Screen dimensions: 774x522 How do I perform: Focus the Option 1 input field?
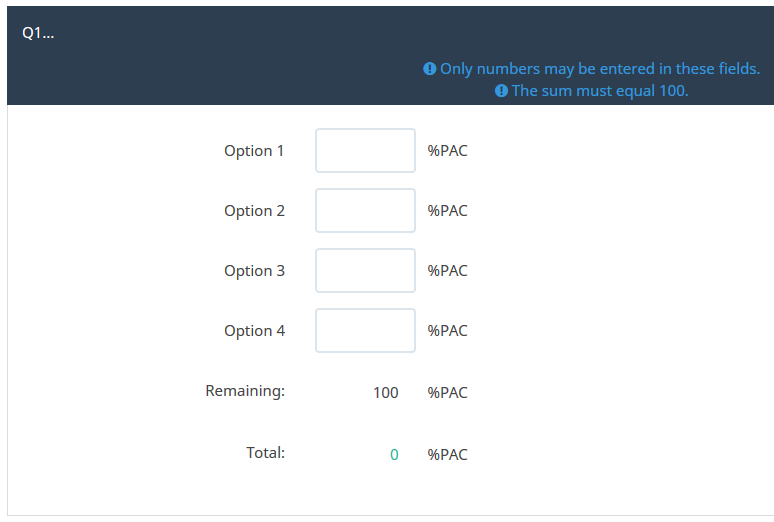point(365,151)
